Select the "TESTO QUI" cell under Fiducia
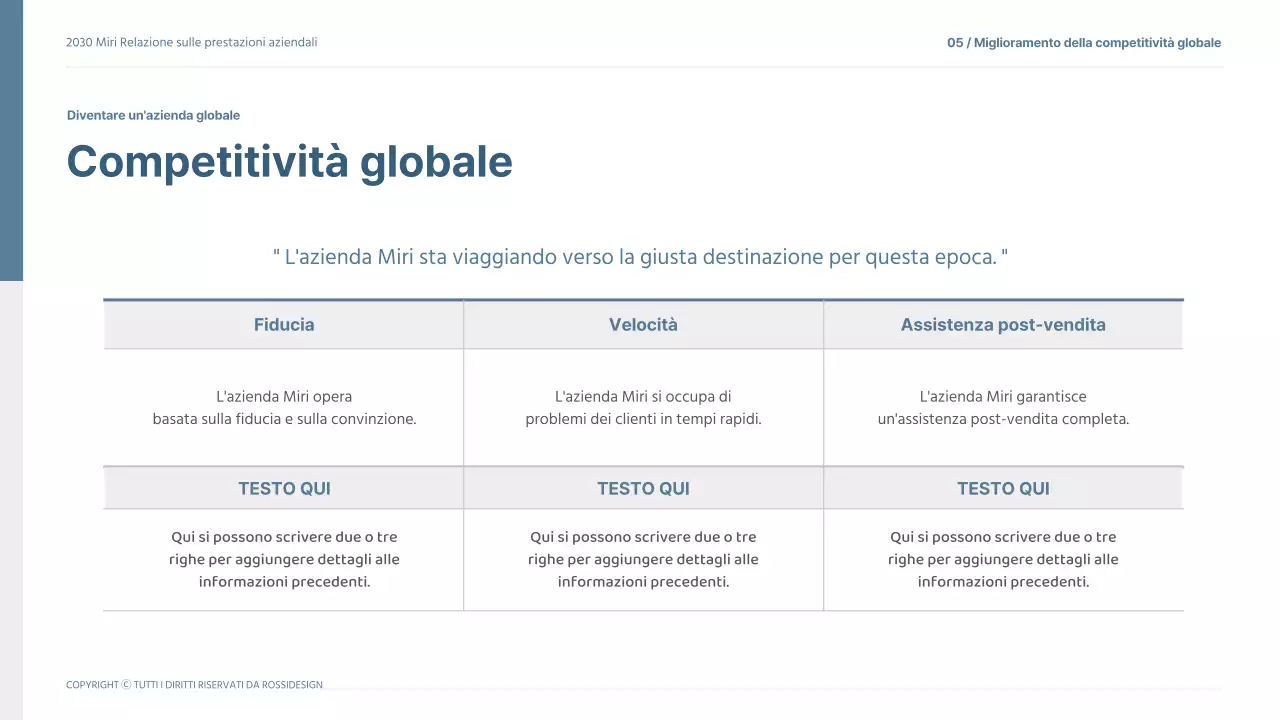This screenshot has width=1280, height=720. (x=283, y=488)
